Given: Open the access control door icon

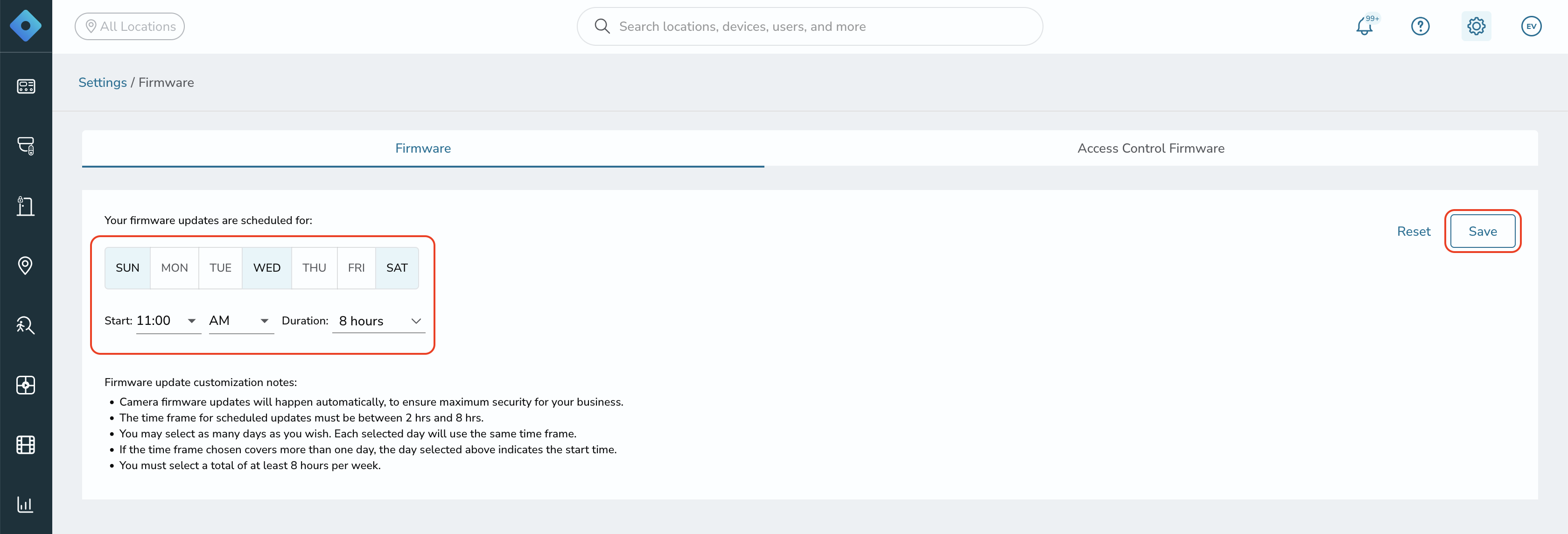Looking at the screenshot, I should click(26, 206).
